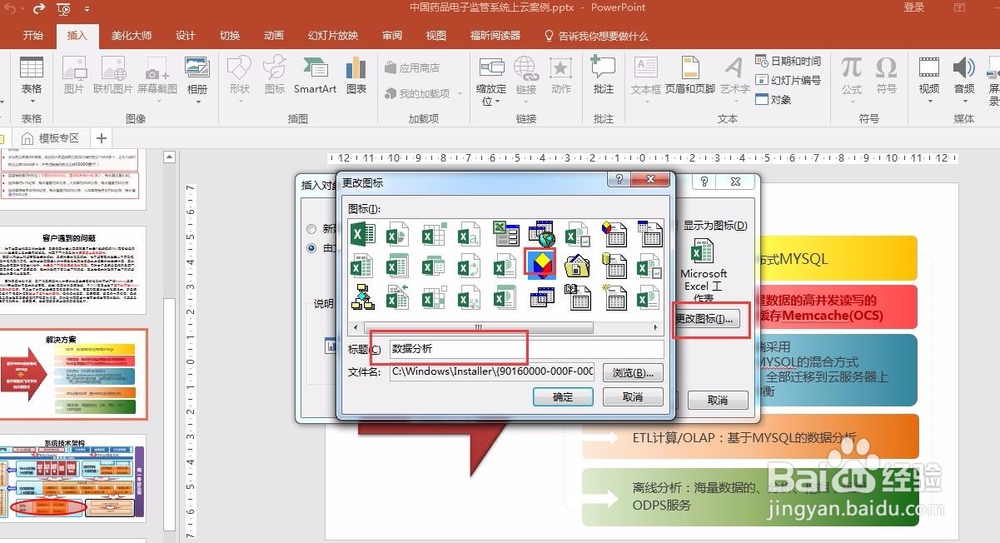The image size is (1000, 543).
Task: Select the Excel file icon with letter a
Action: tap(469, 235)
